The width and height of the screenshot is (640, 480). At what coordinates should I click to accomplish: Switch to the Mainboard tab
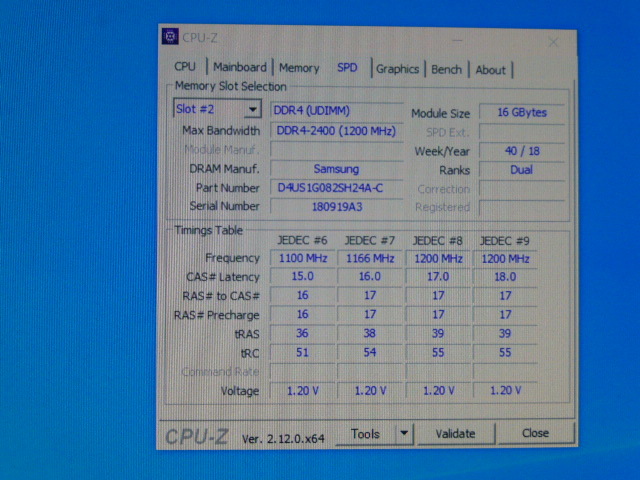(x=240, y=67)
